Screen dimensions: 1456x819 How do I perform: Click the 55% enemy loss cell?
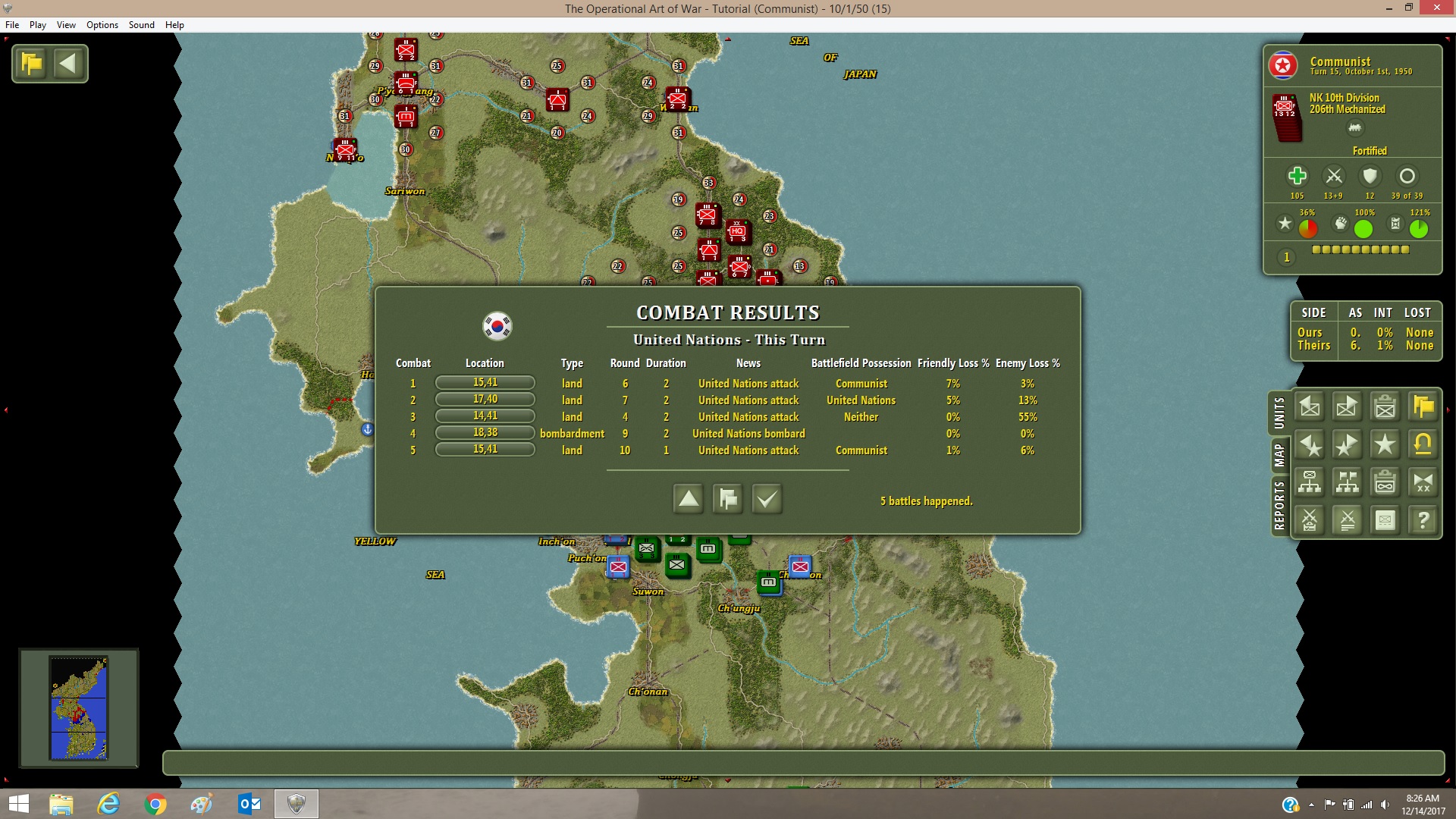coord(1028,417)
